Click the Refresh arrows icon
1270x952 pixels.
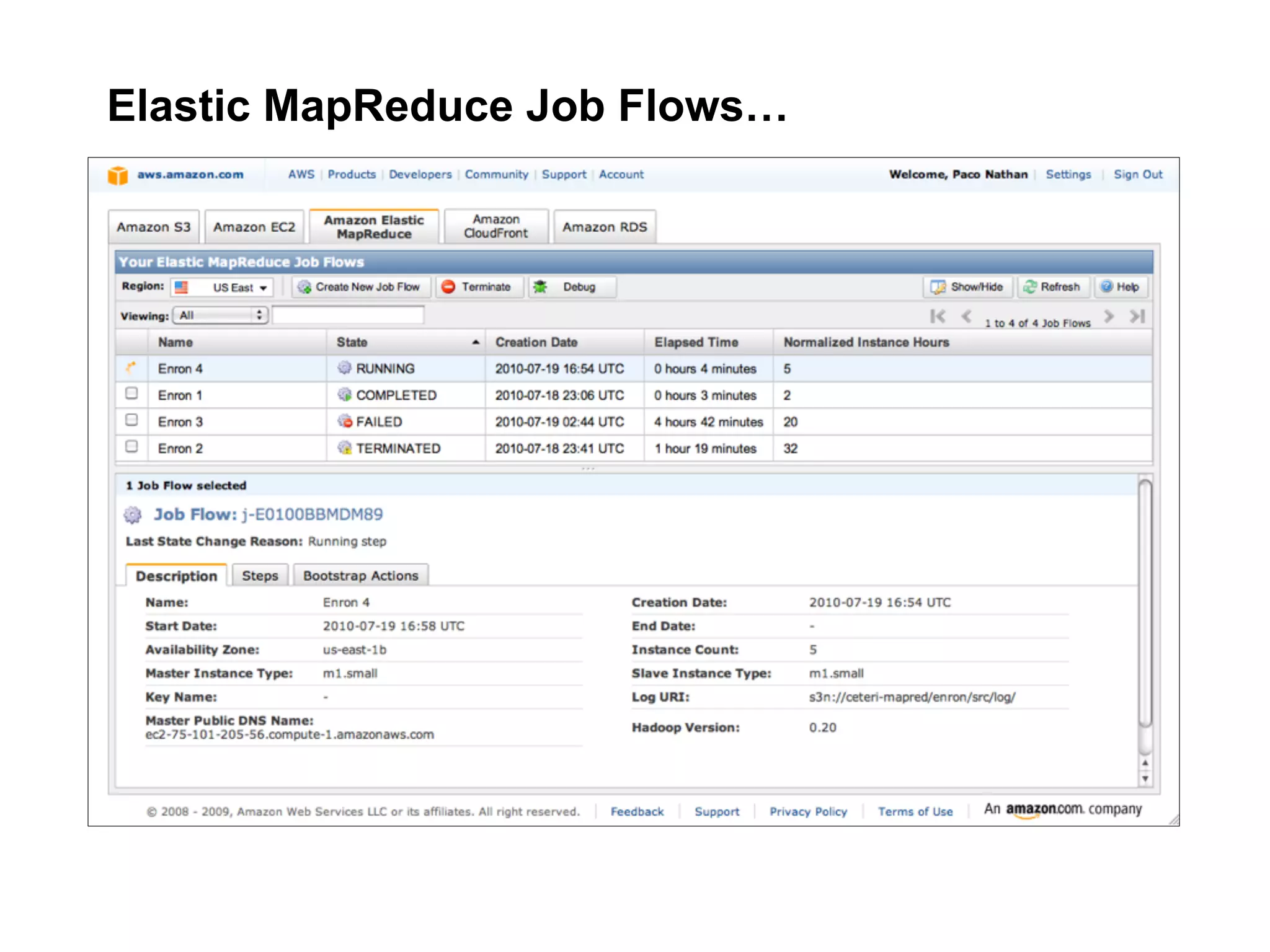[x=1029, y=287]
